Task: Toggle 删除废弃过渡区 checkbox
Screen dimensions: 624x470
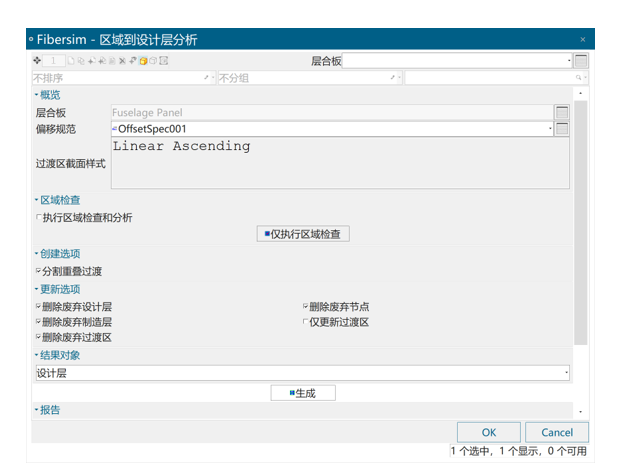Action: tap(39, 337)
